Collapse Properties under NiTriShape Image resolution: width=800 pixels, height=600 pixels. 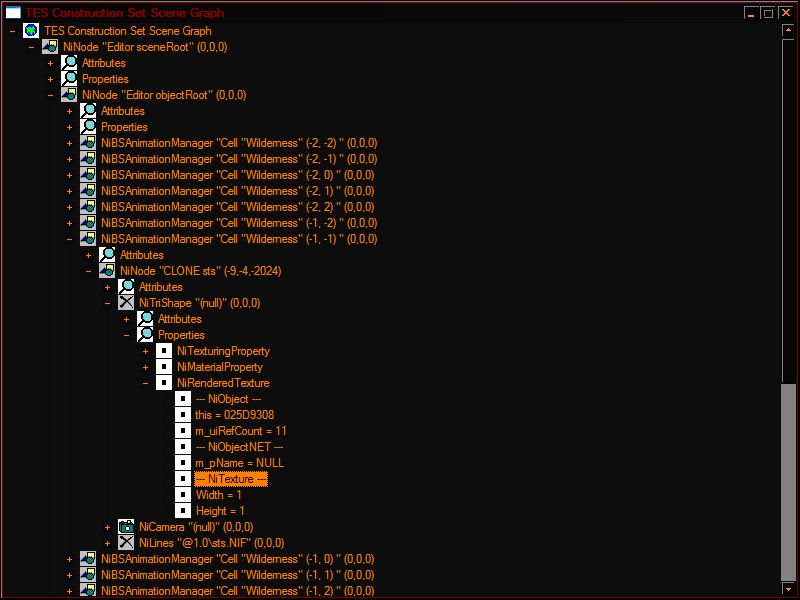127,335
